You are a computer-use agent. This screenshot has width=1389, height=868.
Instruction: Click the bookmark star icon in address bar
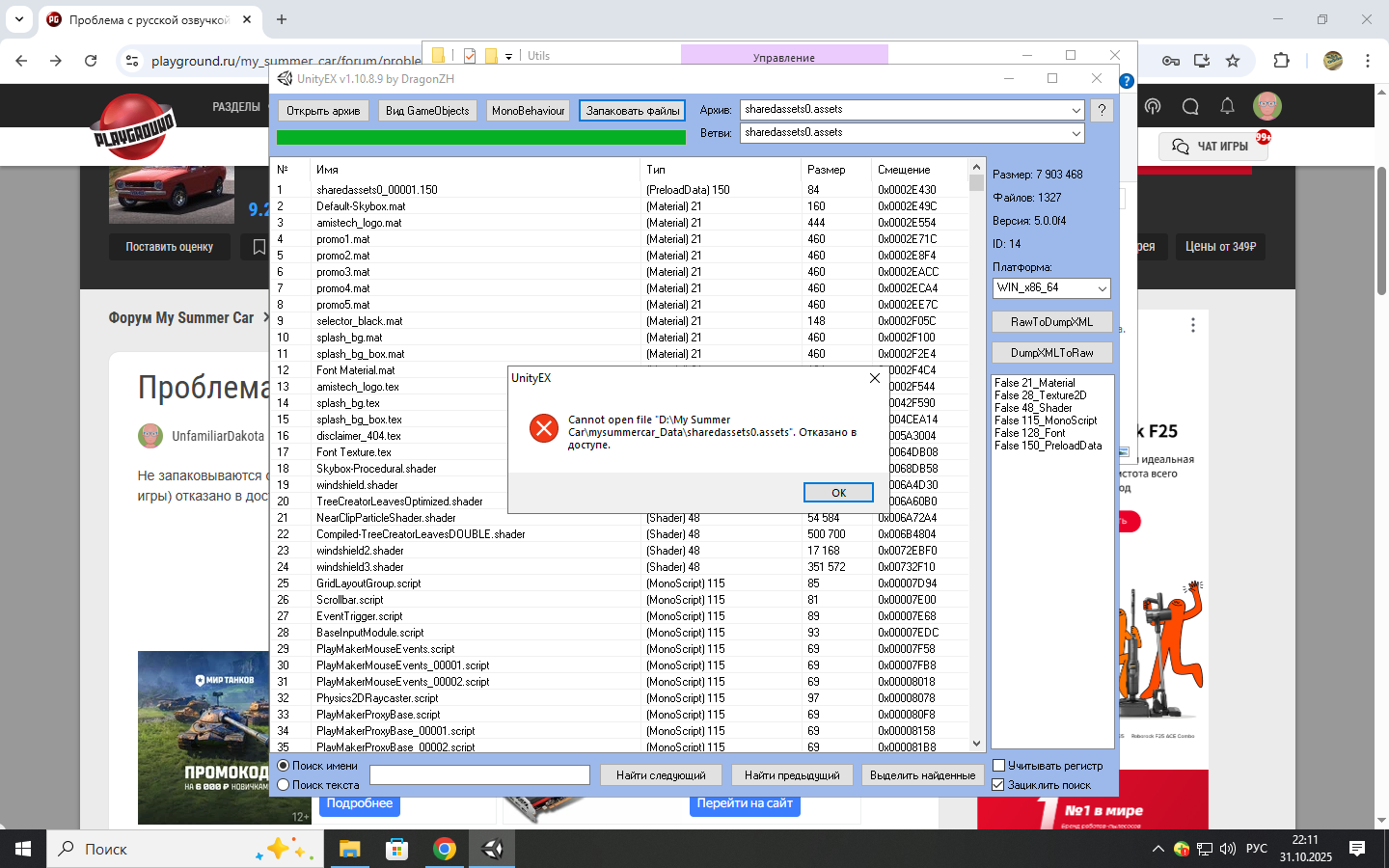pyautogui.click(x=1233, y=61)
